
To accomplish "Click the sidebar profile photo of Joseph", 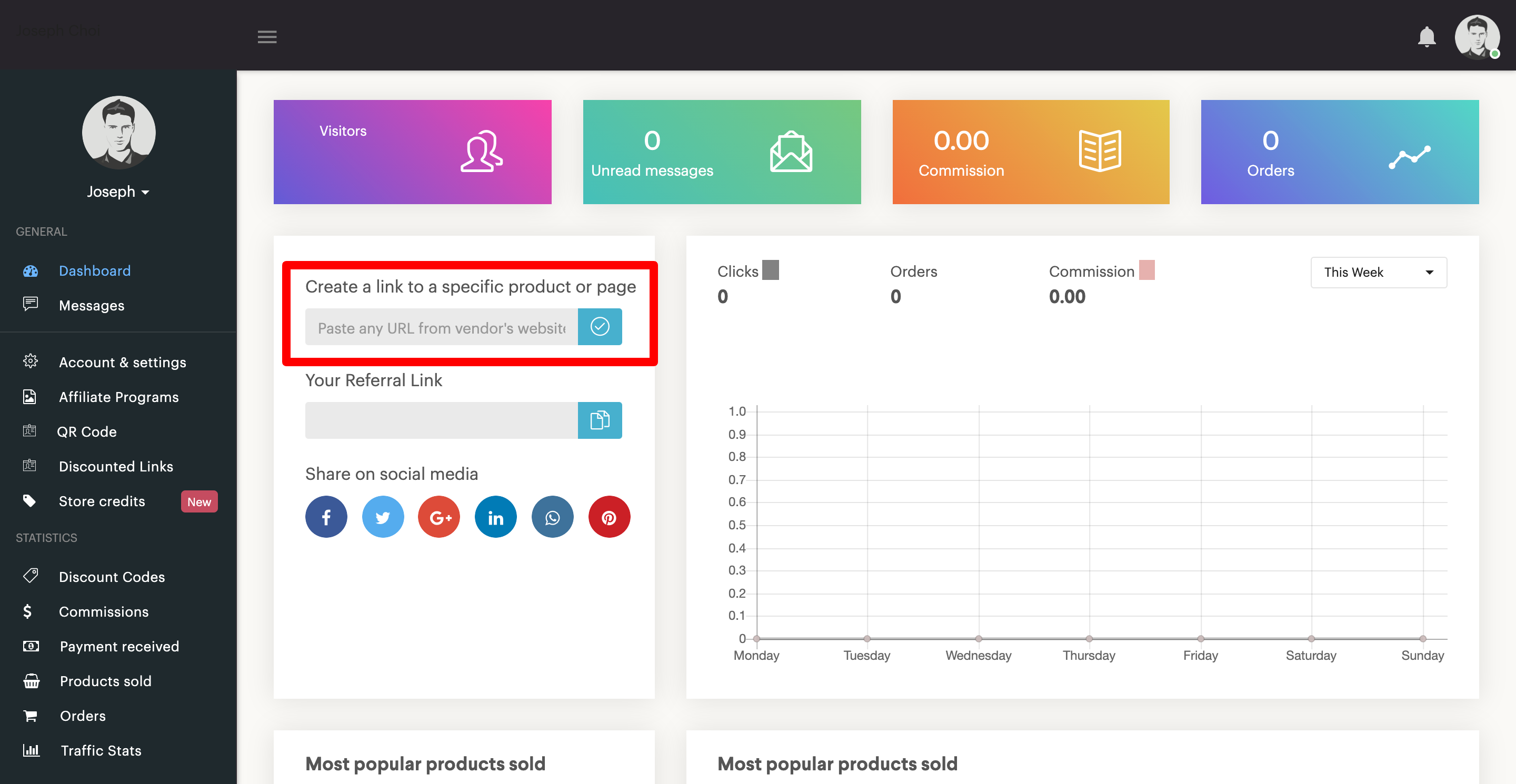I will (x=119, y=133).
